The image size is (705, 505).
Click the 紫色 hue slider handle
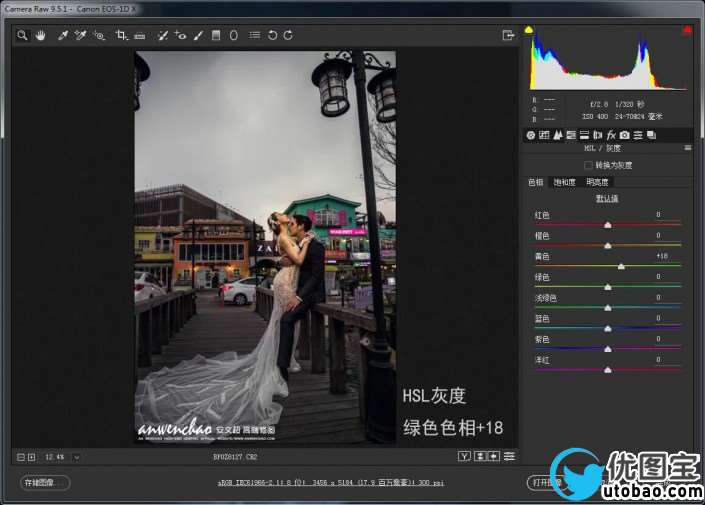pyautogui.click(x=608, y=349)
